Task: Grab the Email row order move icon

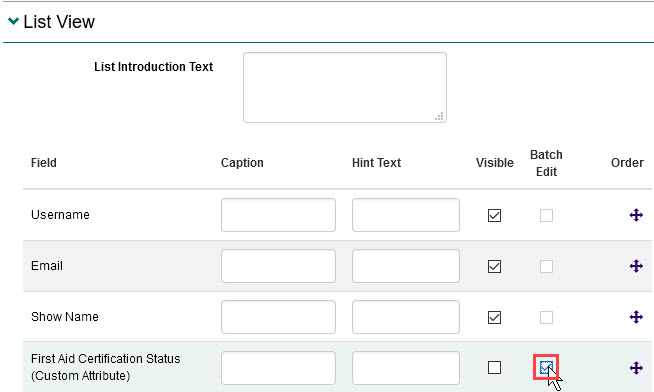Action: coord(636,266)
